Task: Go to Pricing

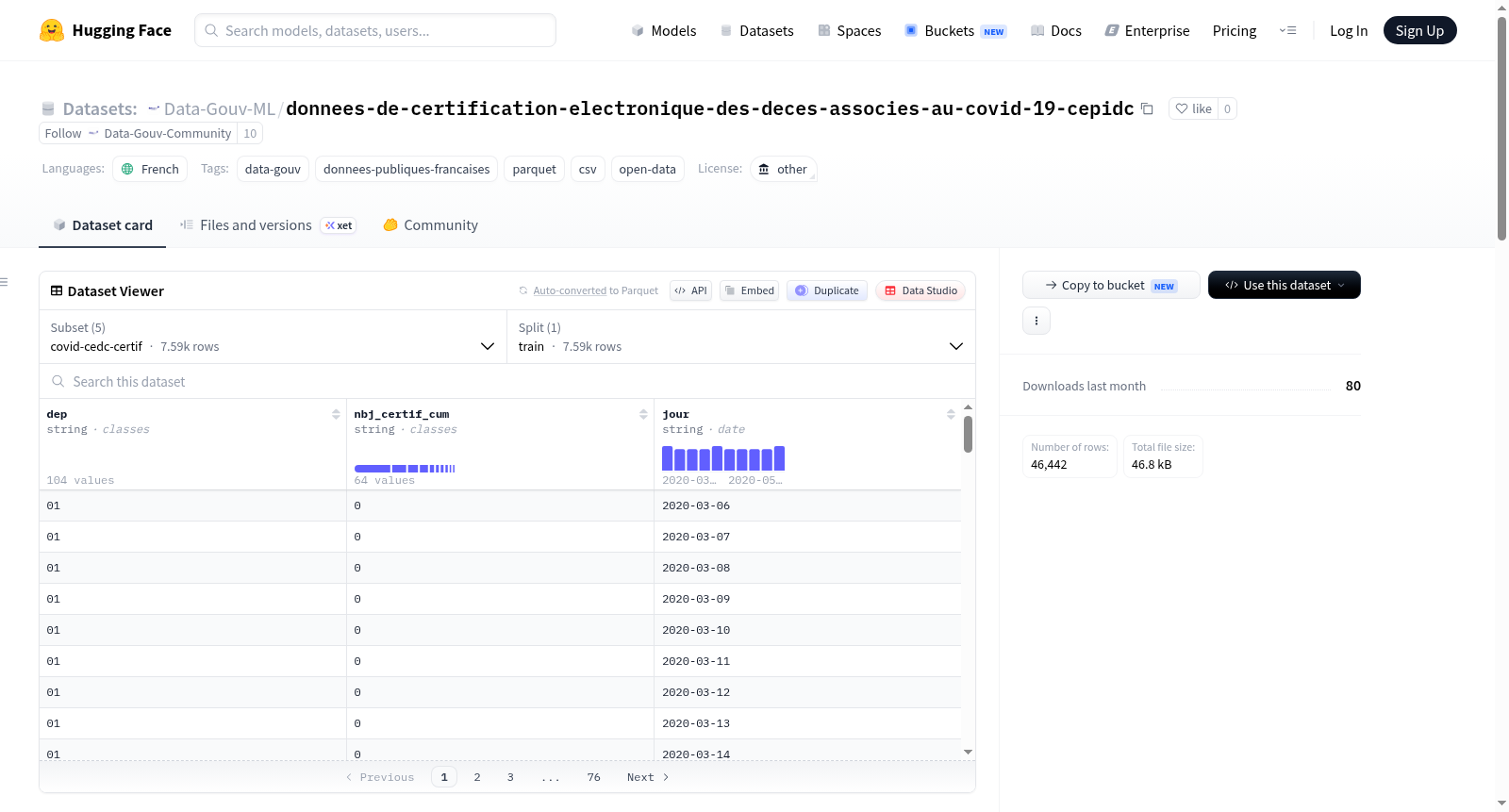Action: [1235, 30]
